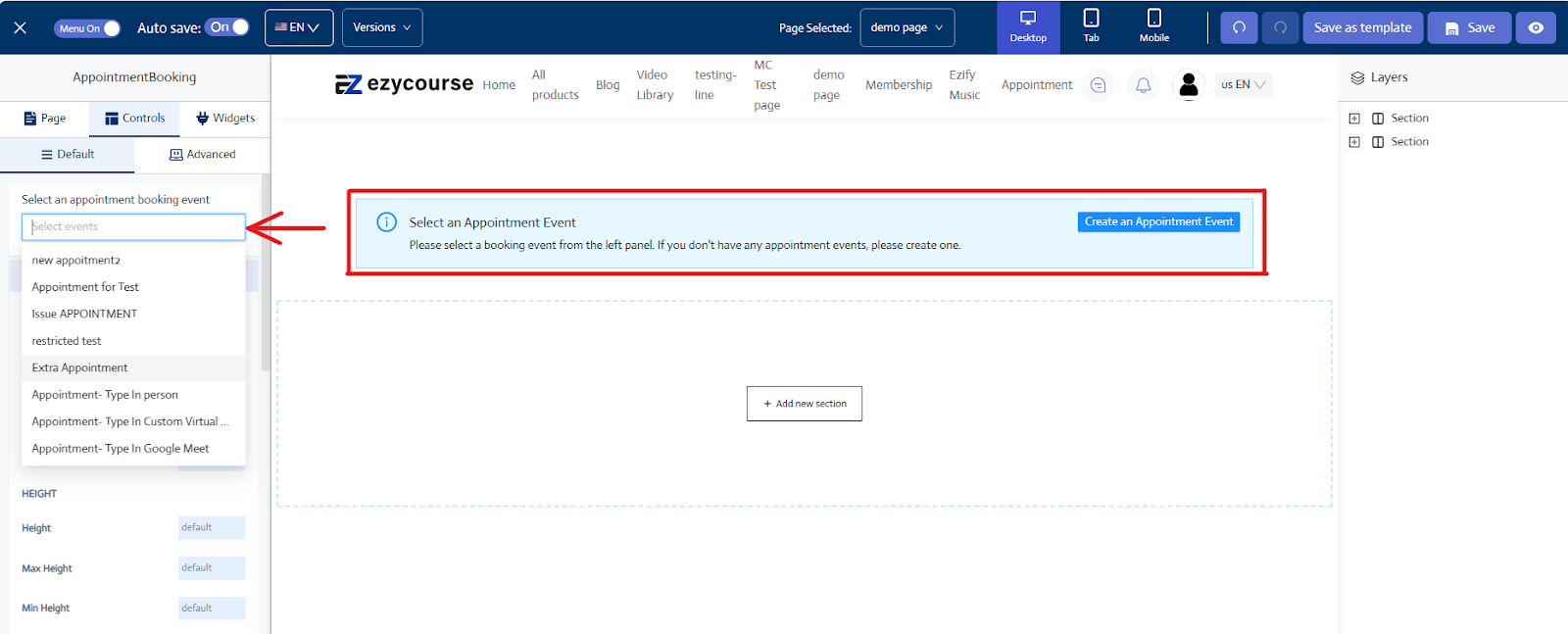Image resolution: width=1568 pixels, height=634 pixels.
Task: Expand the second Section in Layers
Action: (1354, 142)
